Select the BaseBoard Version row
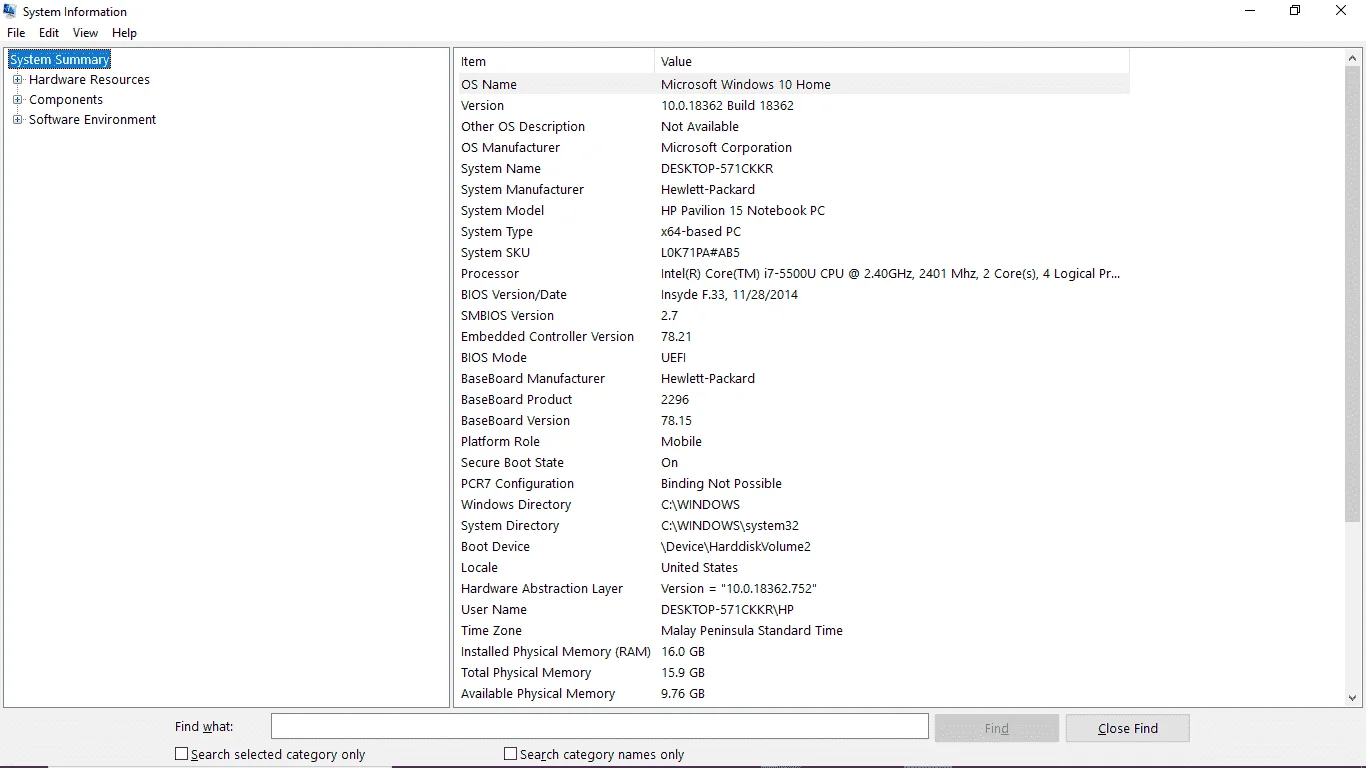The width and height of the screenshot is (1366, 768). [794, 421]
